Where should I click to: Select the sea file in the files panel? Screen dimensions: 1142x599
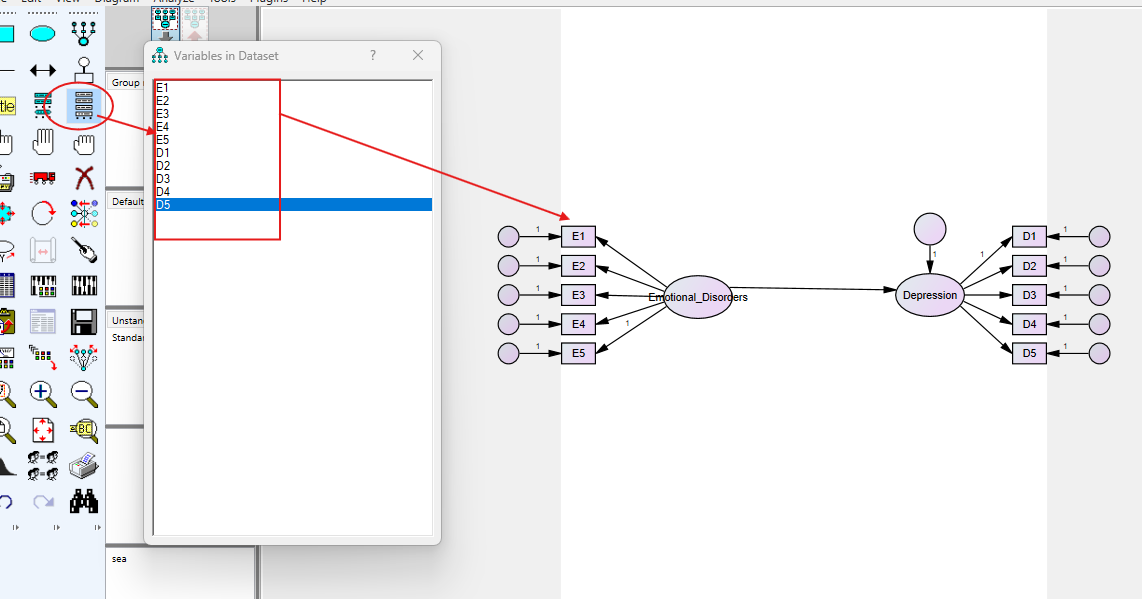coord(120,559)
